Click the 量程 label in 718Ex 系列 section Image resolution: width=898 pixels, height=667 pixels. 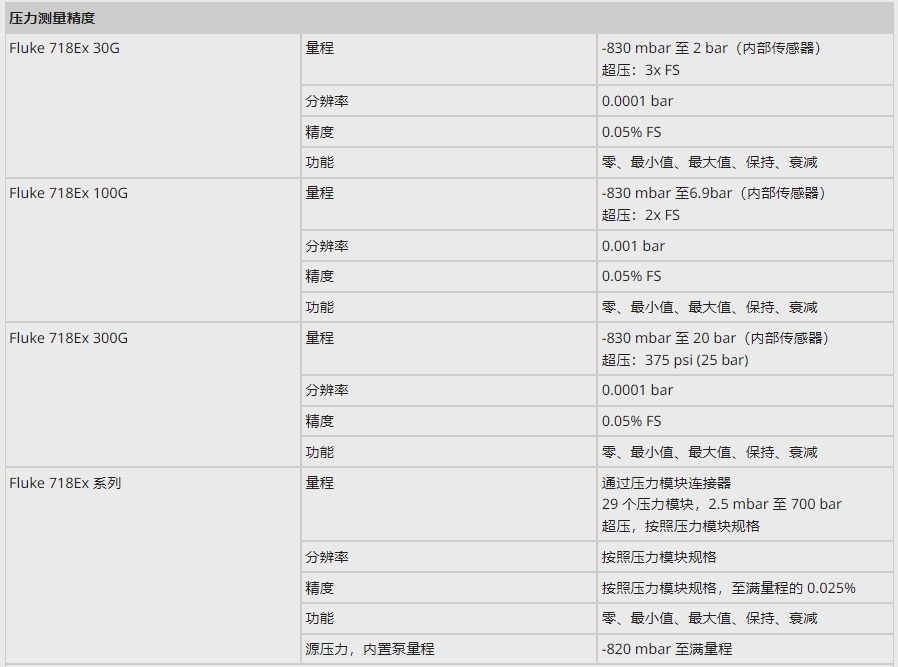pos(319,483)
